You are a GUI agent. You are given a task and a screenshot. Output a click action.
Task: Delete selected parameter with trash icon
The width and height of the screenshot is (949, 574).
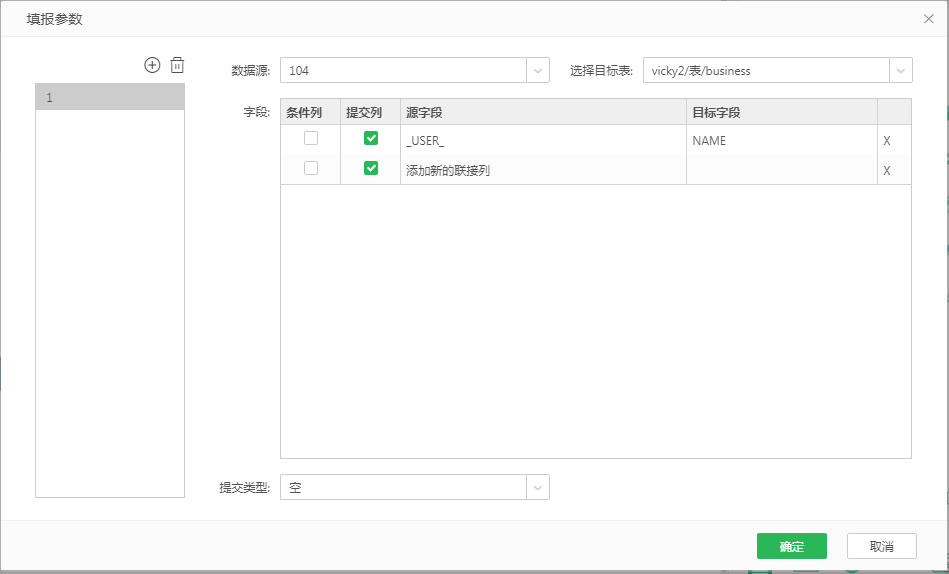177,65
